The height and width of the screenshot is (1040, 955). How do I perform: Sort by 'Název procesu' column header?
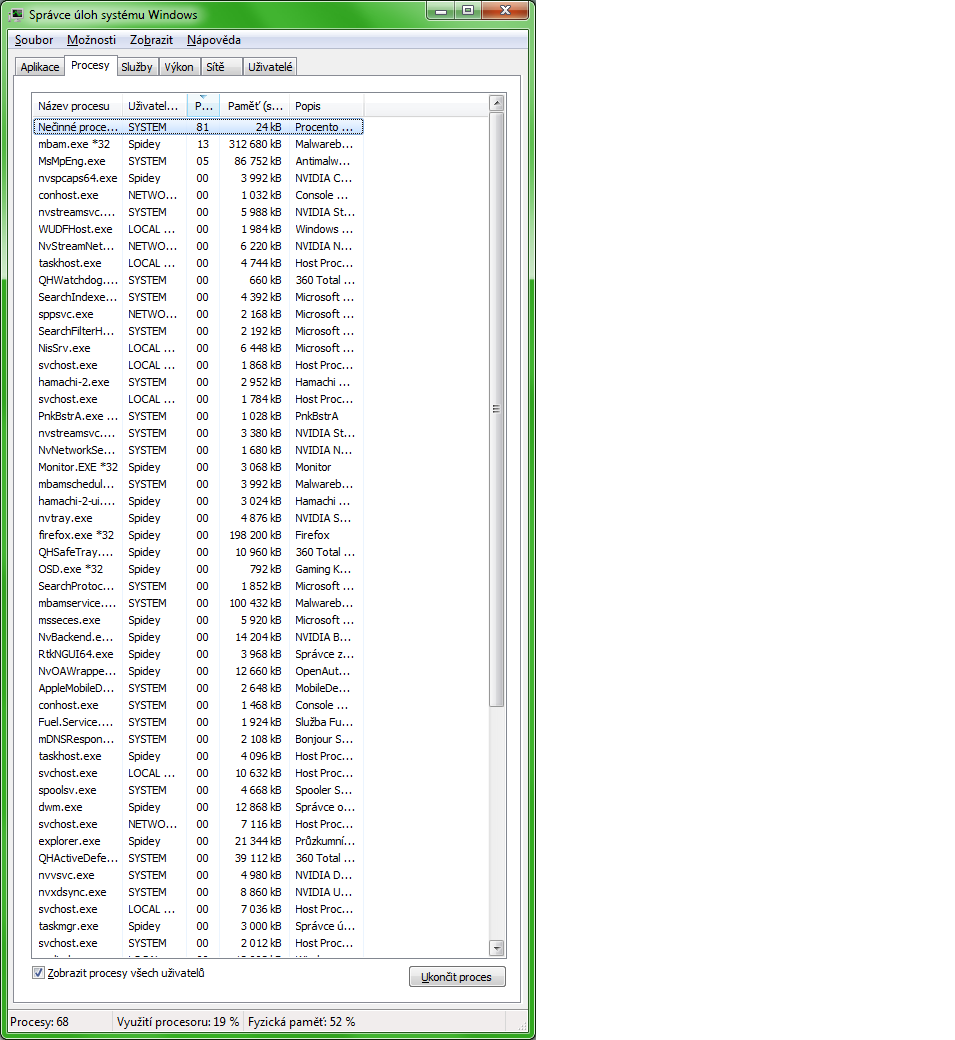(x=77, y=106)
